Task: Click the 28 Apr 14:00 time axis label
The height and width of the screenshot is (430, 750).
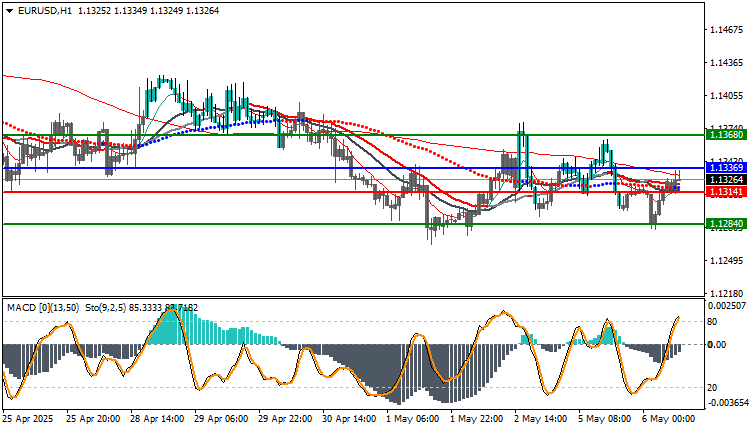Action: [157, 419]
